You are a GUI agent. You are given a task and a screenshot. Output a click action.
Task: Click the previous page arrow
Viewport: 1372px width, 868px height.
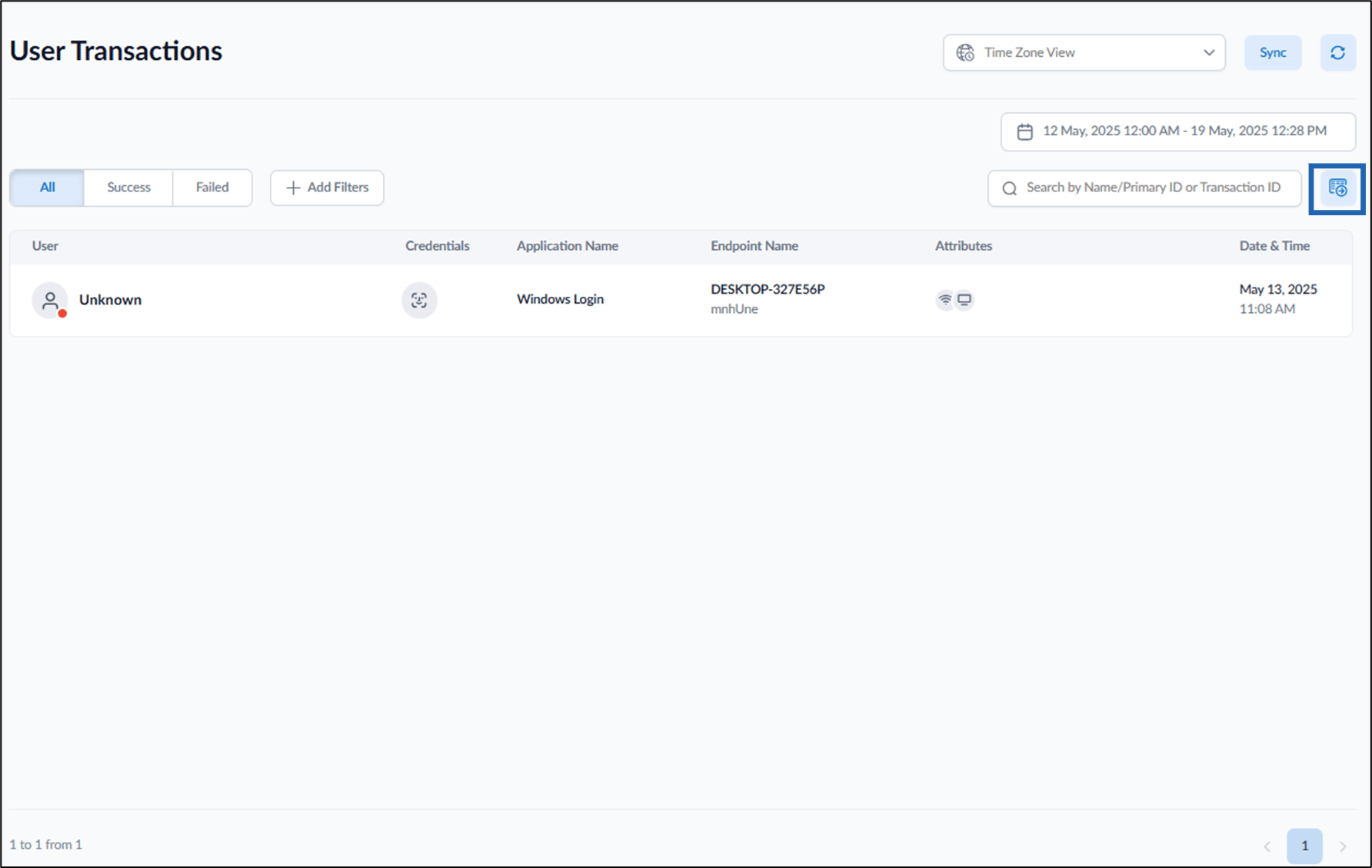1267,846
